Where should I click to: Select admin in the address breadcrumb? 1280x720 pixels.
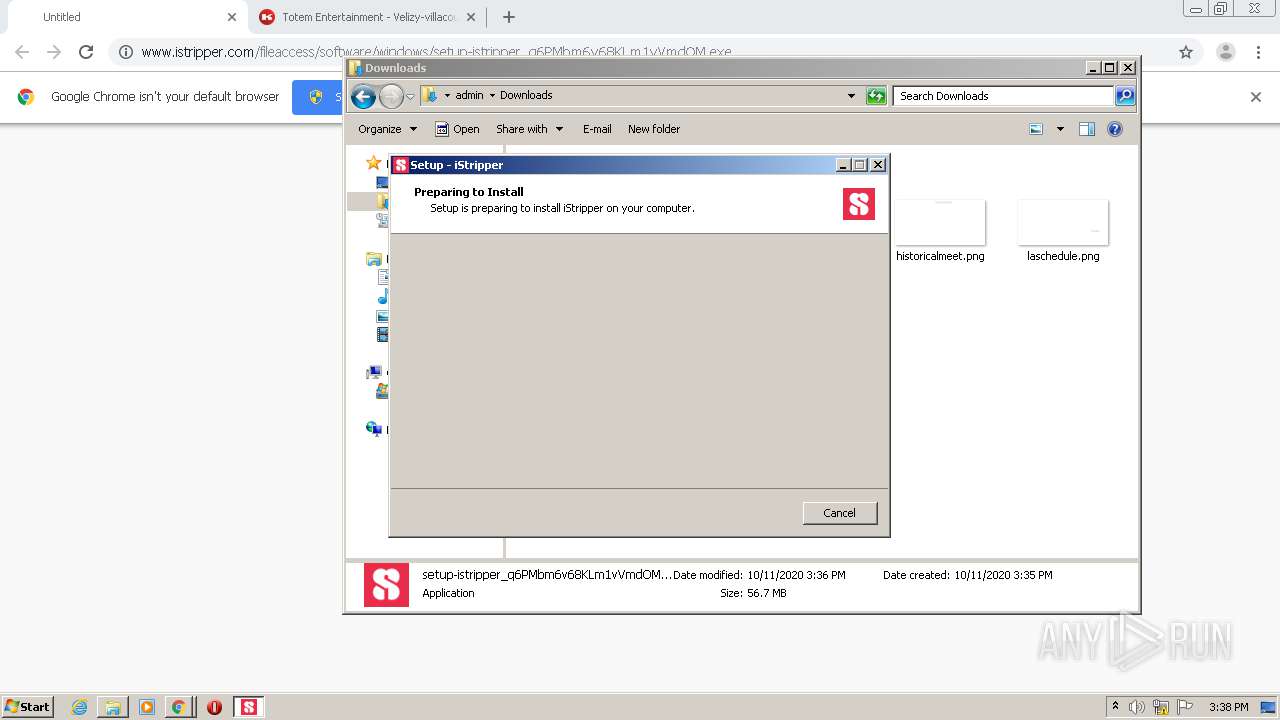coord(469,95)
